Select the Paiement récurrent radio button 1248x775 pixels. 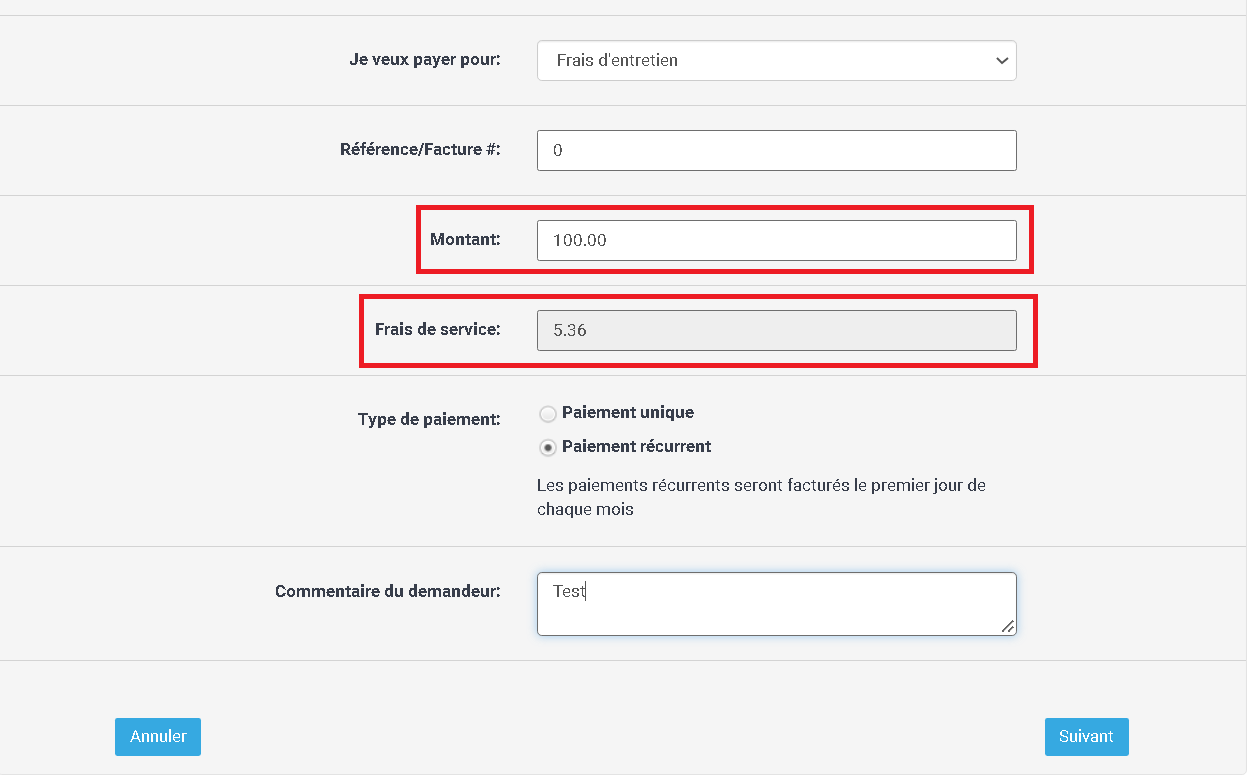tap(548, 447)
